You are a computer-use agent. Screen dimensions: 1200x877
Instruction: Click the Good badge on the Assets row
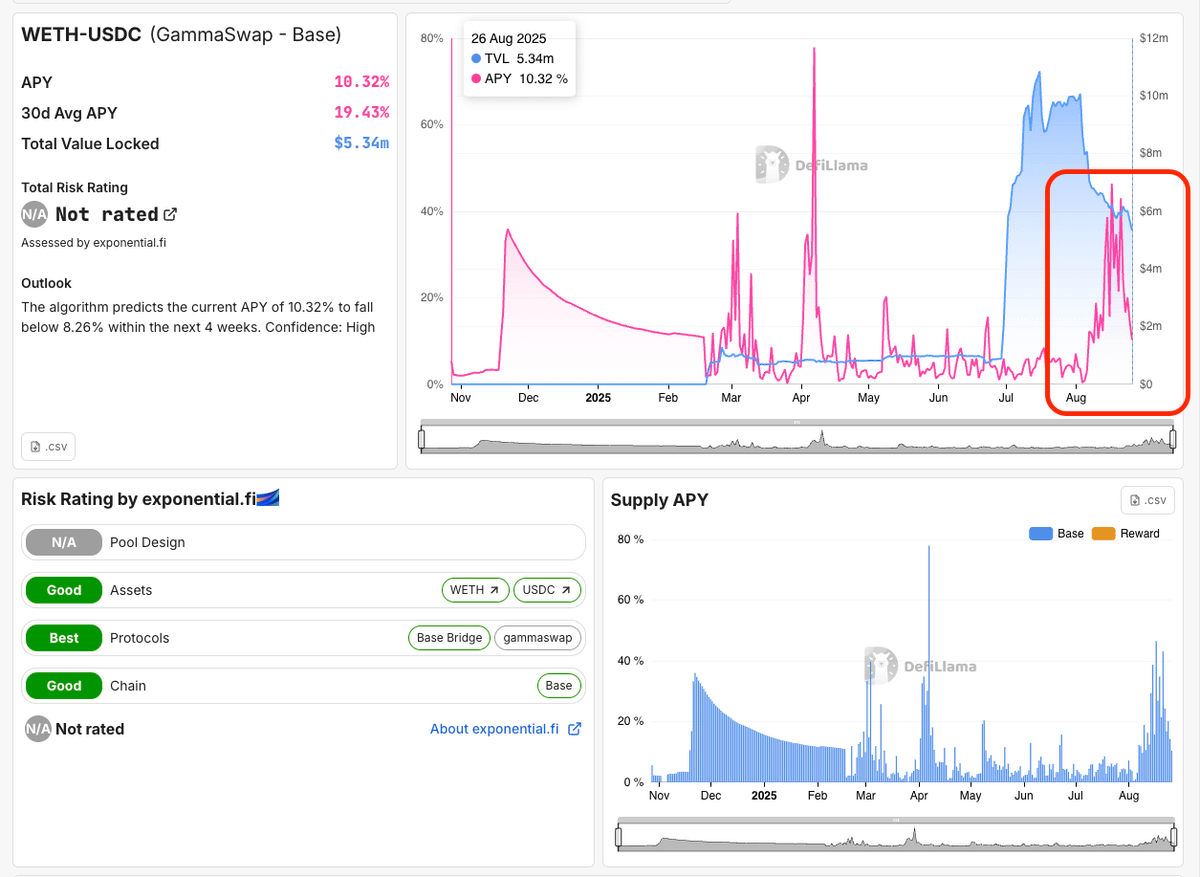point(64,590)
